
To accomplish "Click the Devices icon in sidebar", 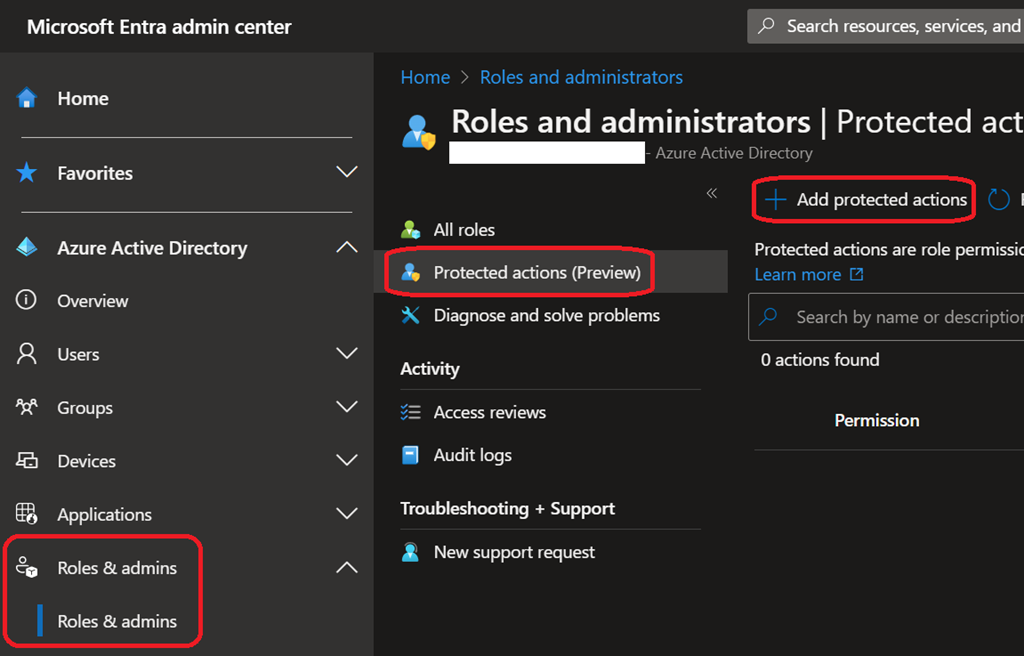I will (27, 461).
